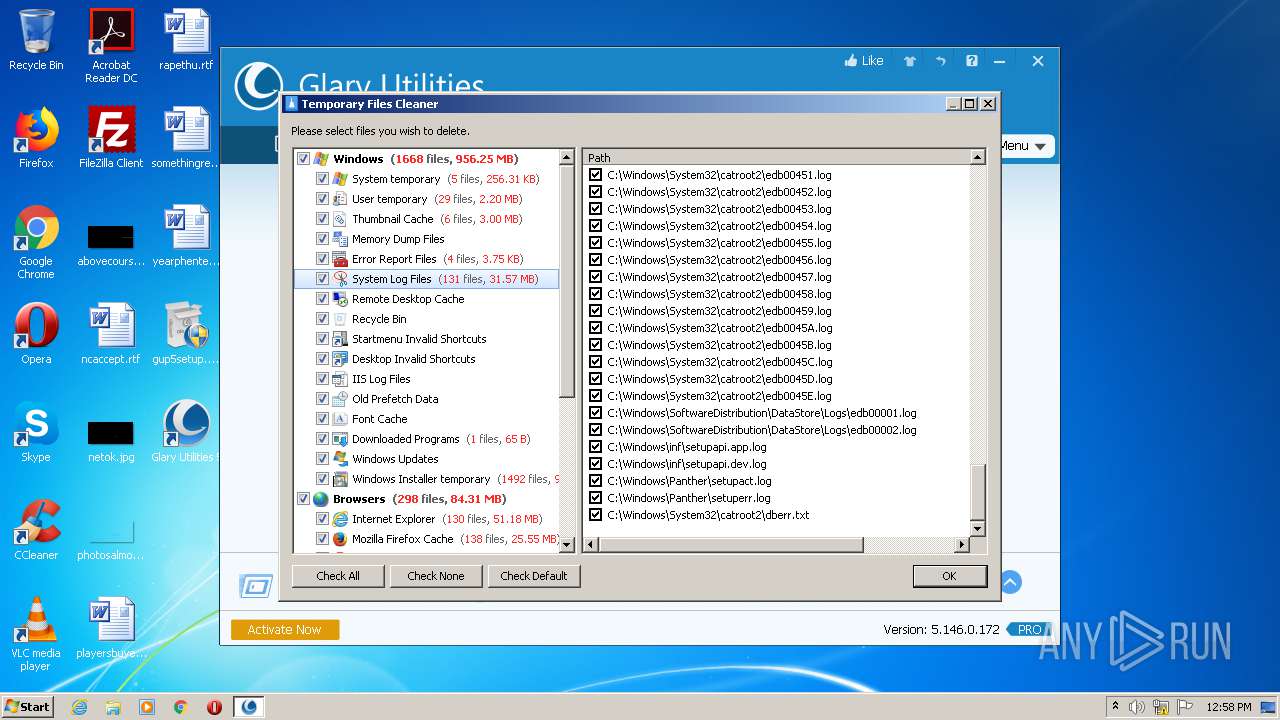Uncheck the edb00451.log file checkbox
1280x720 pixels.
(x=596, y=175)
